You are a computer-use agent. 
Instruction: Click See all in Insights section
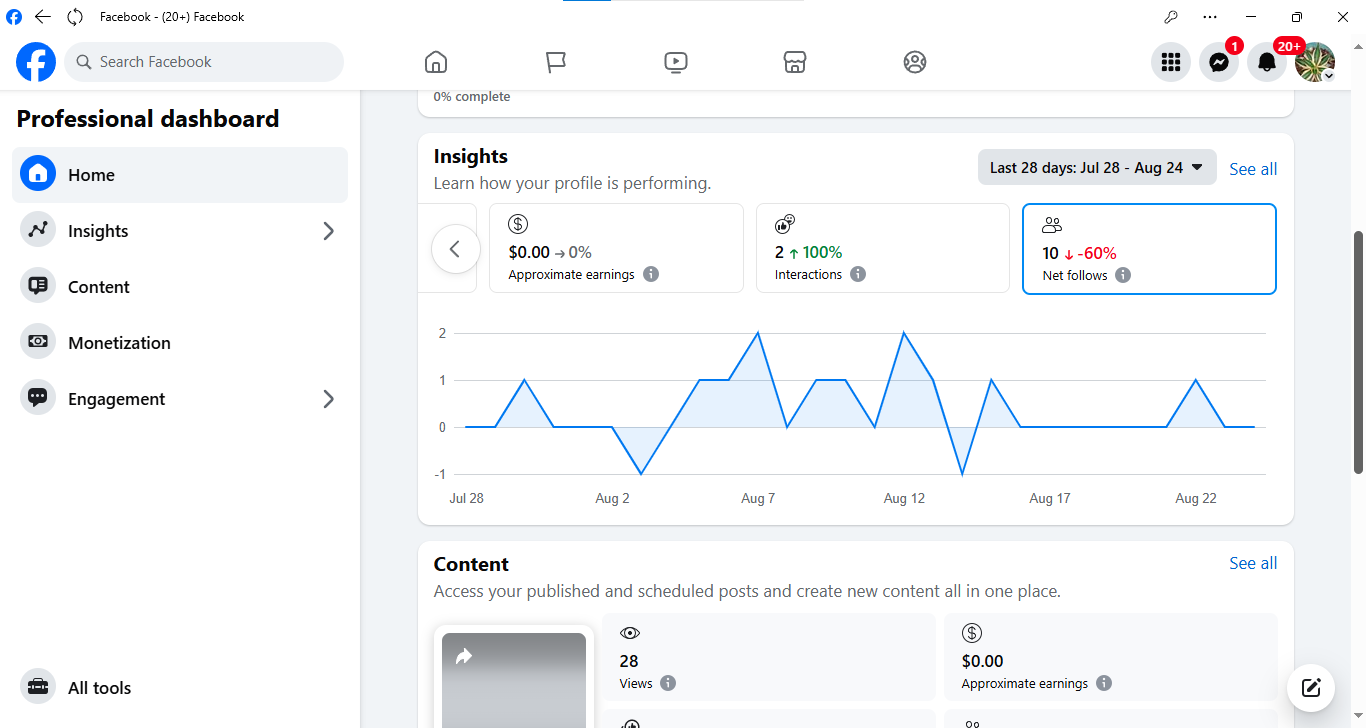coord(1253,169)
